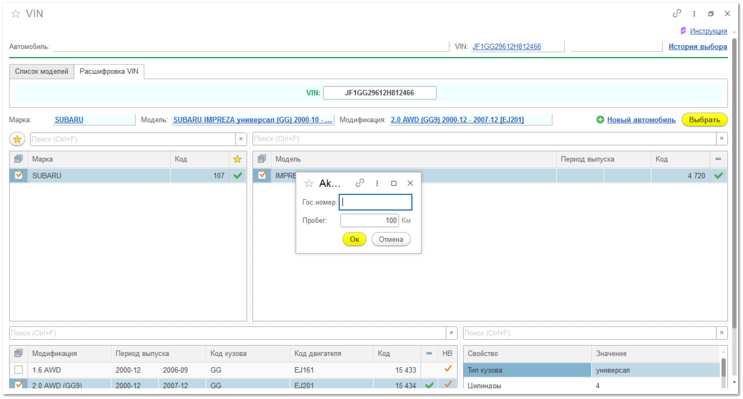The height and width of the screenshot is (399, 743).
Task: Sort by Код кузова column header
Action: click(x=248, y=354)
